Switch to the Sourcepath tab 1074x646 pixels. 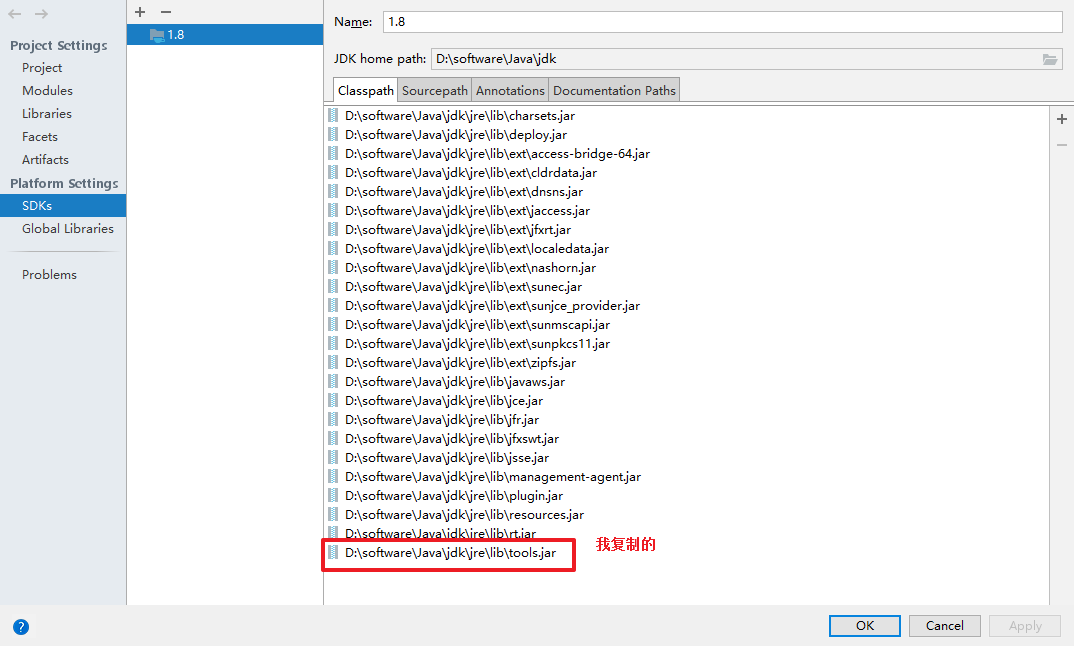coord(434,90)
